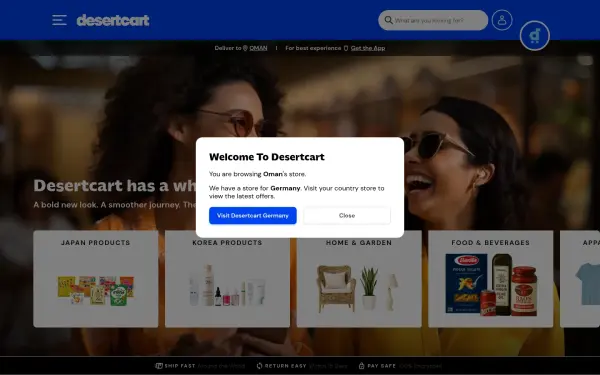Click the Return Easy arrows icon

pos(259,366)
